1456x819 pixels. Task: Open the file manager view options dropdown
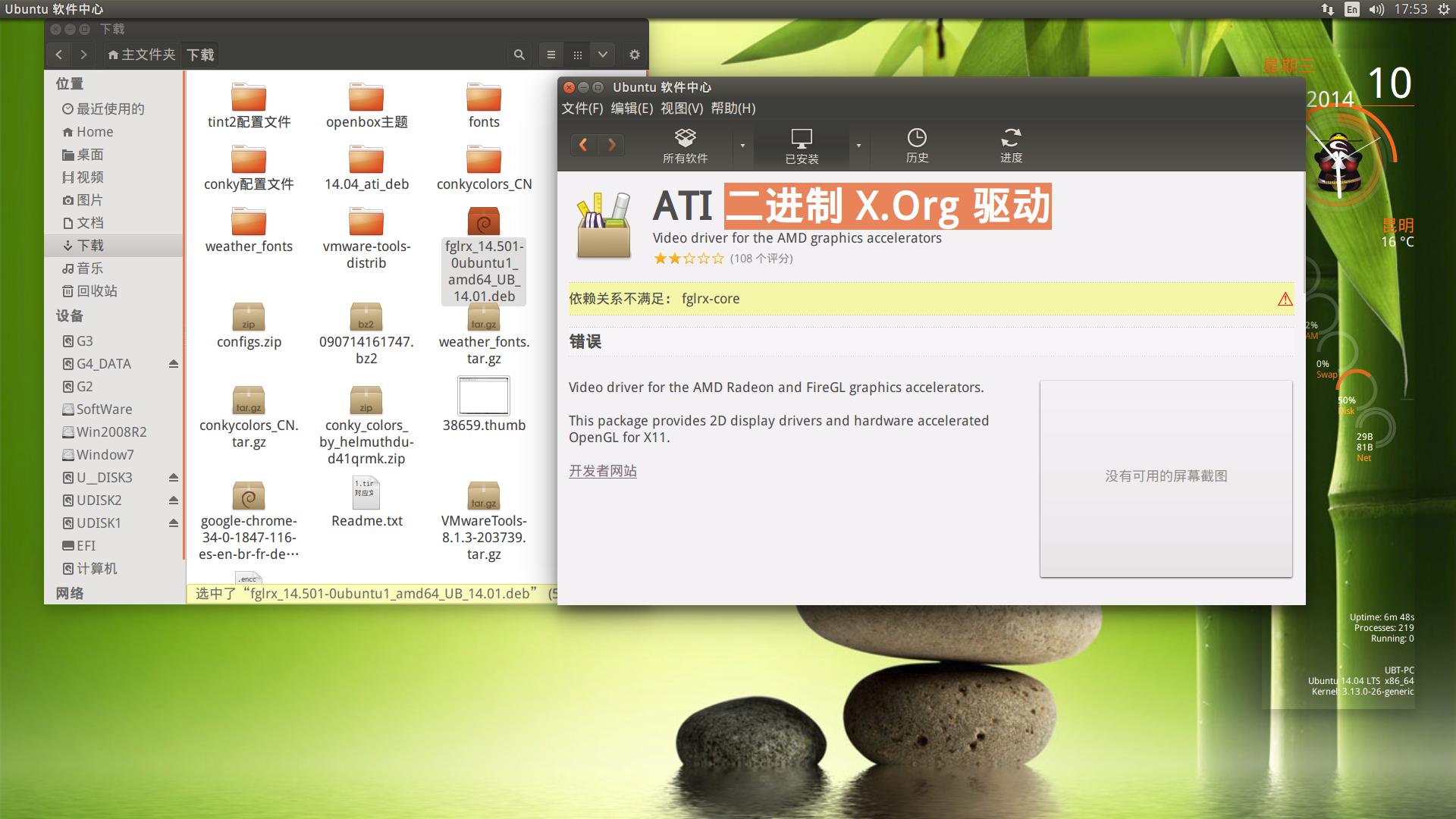(x=602, y=55)
